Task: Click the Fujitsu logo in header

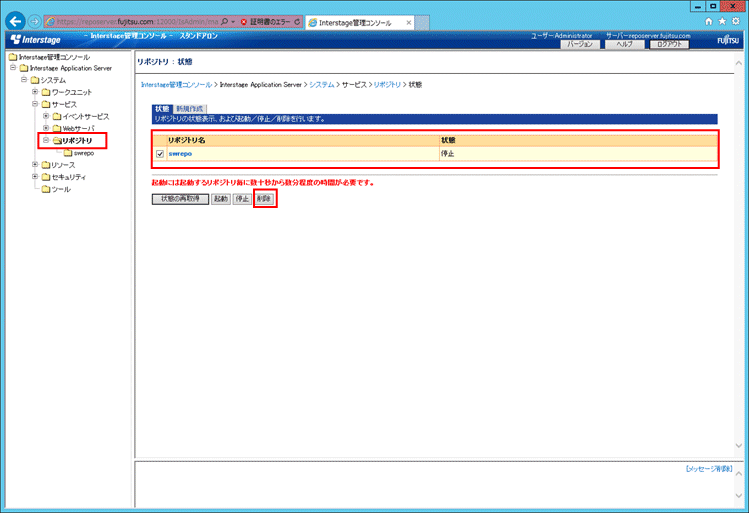Action: tap(728, 40)
